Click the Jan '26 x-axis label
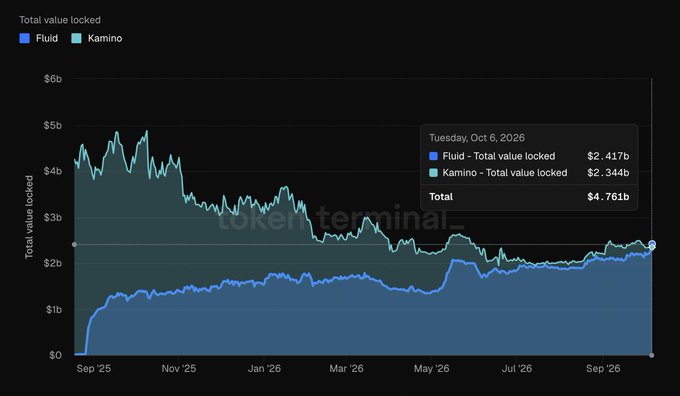Screen dimensions: 680x396 coord(264,369)
